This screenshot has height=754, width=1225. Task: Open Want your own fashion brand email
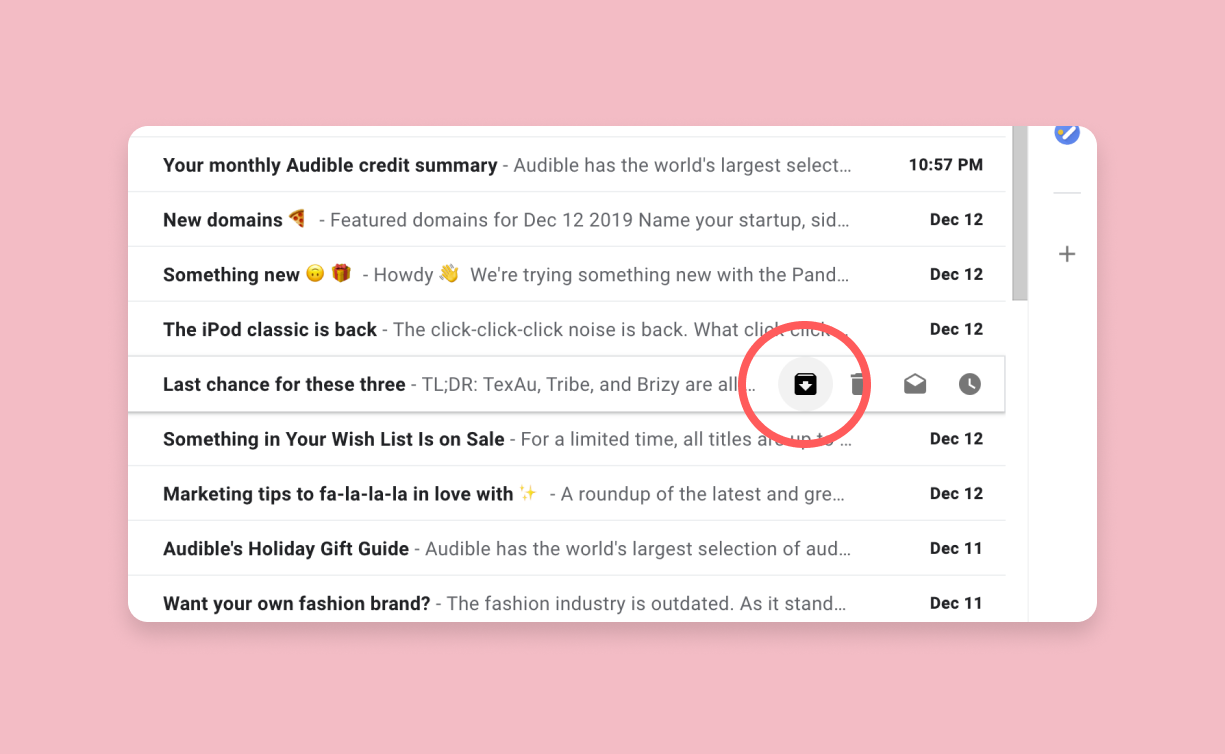(x=567, y=603)
